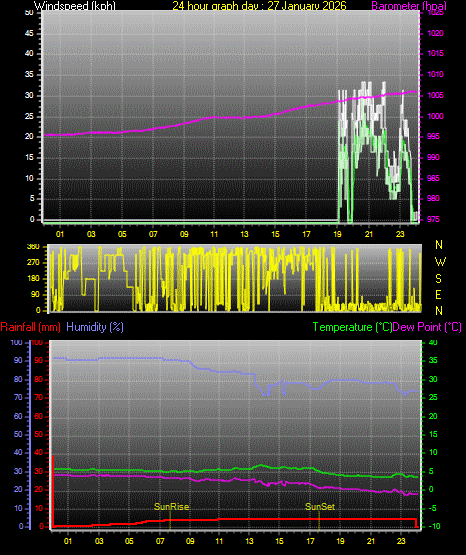Click green temperature axis value 25
The width and height of the screenshot is (466, 555).
pyautogui.click(x=433, y=397)
